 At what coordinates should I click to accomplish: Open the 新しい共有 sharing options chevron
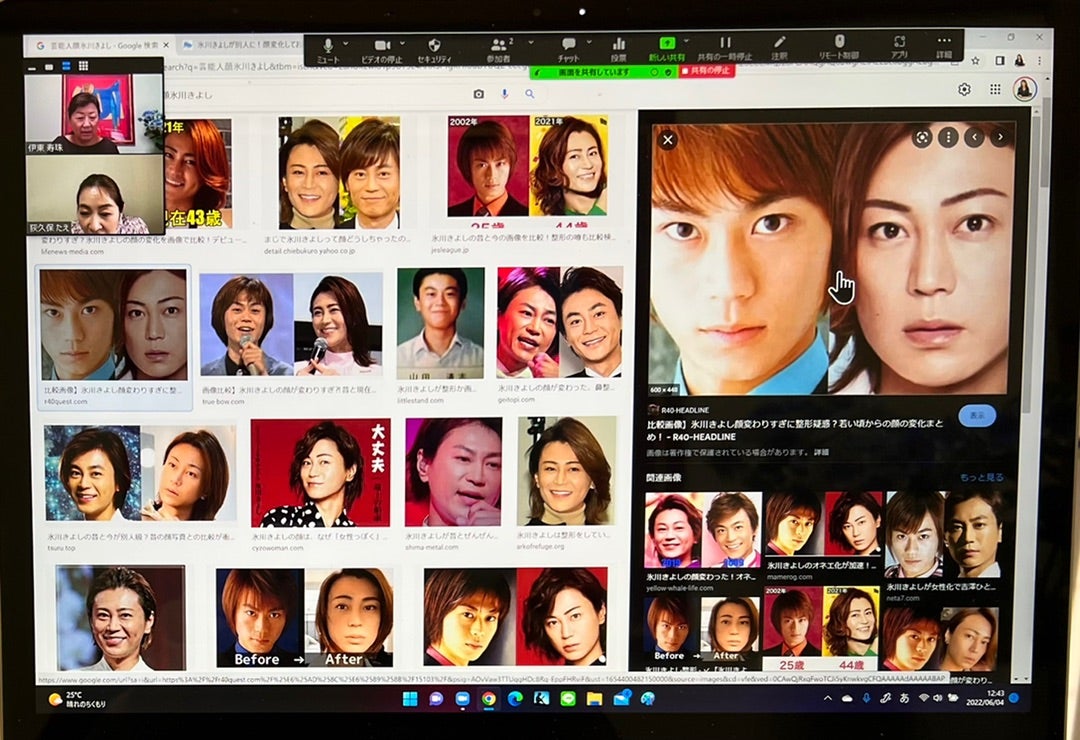pyautogui.click(x=684, y=42)
